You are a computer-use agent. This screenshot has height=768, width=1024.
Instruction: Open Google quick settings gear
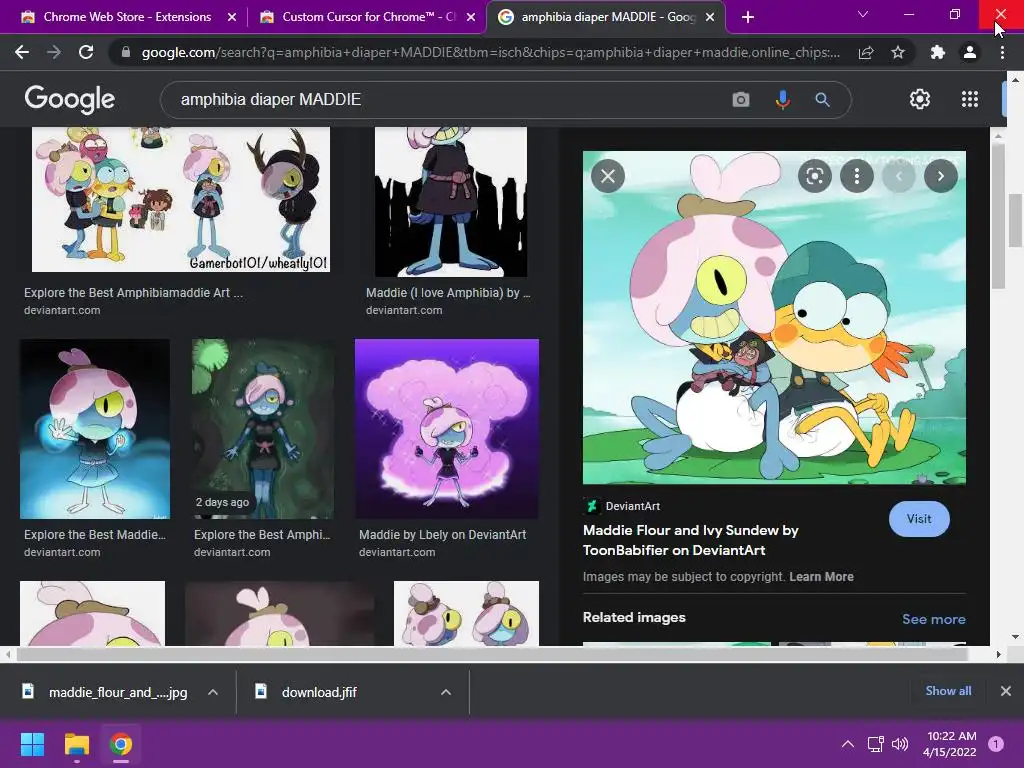920,99
